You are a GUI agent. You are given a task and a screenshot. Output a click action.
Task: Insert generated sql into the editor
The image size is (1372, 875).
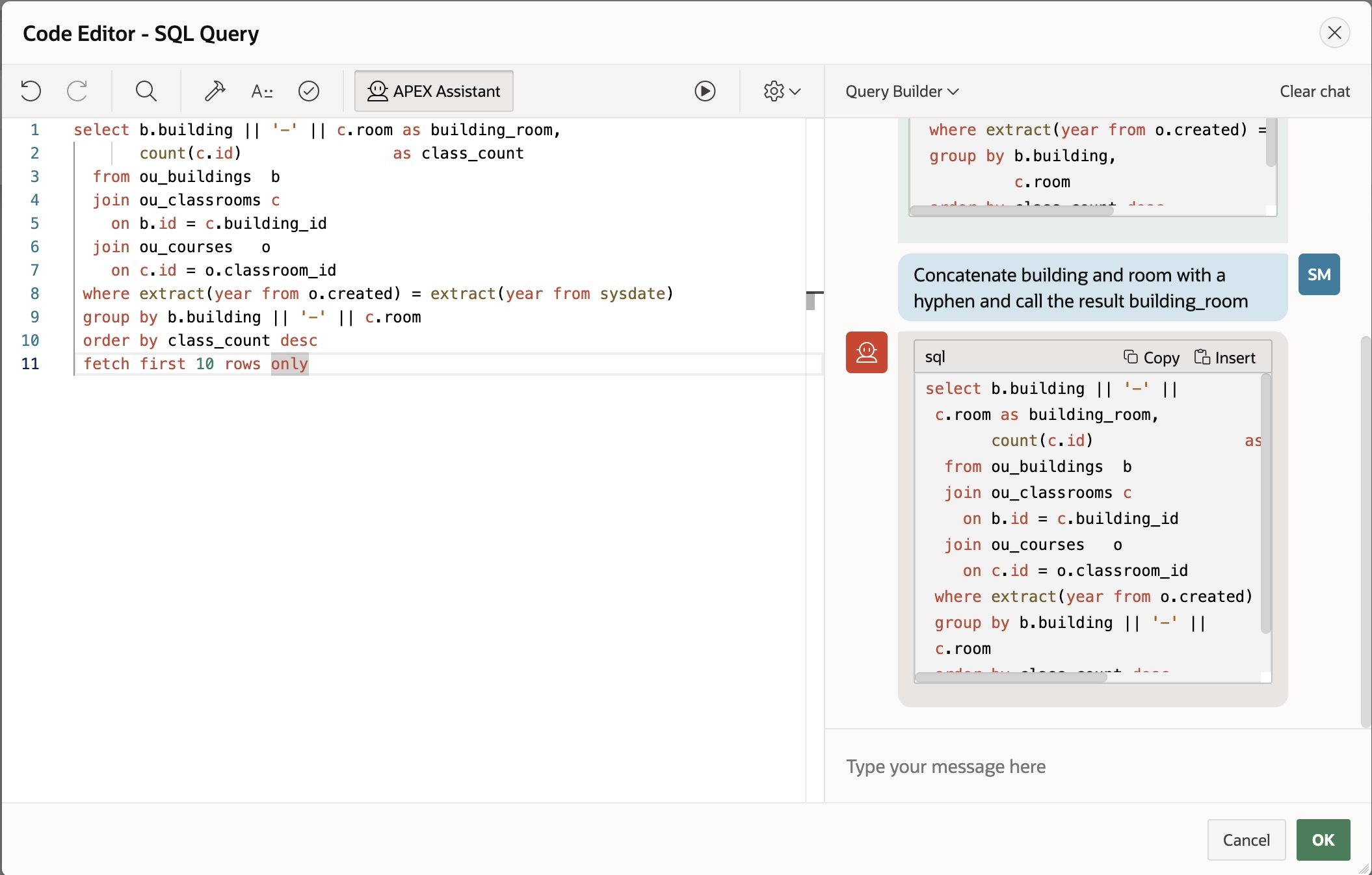click(x=1225, y=358)
